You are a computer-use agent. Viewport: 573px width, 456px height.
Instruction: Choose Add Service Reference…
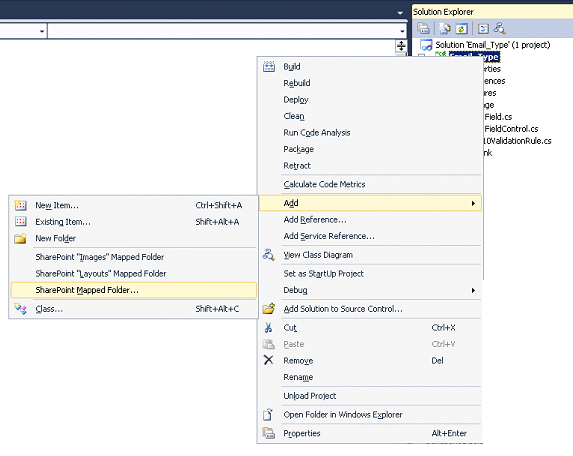click(x=370, y=236)
